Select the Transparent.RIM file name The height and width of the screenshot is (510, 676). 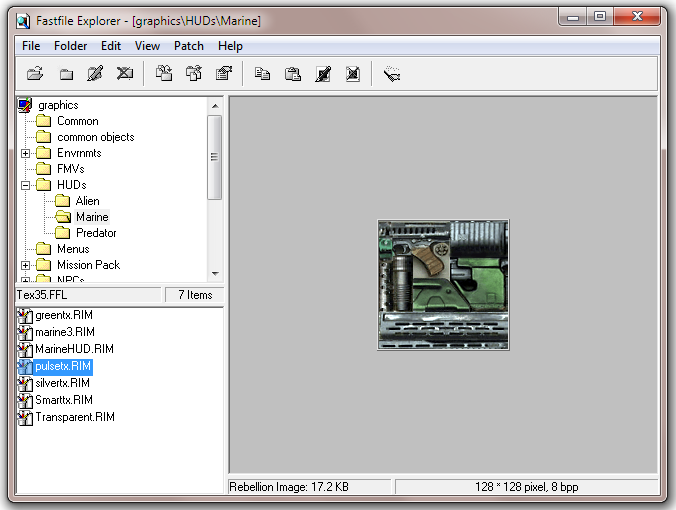pos(75,417)
